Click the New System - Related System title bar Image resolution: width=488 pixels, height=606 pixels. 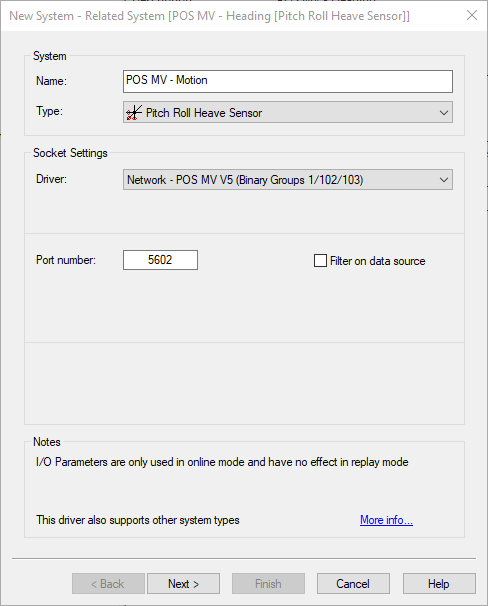pos(209,16)
